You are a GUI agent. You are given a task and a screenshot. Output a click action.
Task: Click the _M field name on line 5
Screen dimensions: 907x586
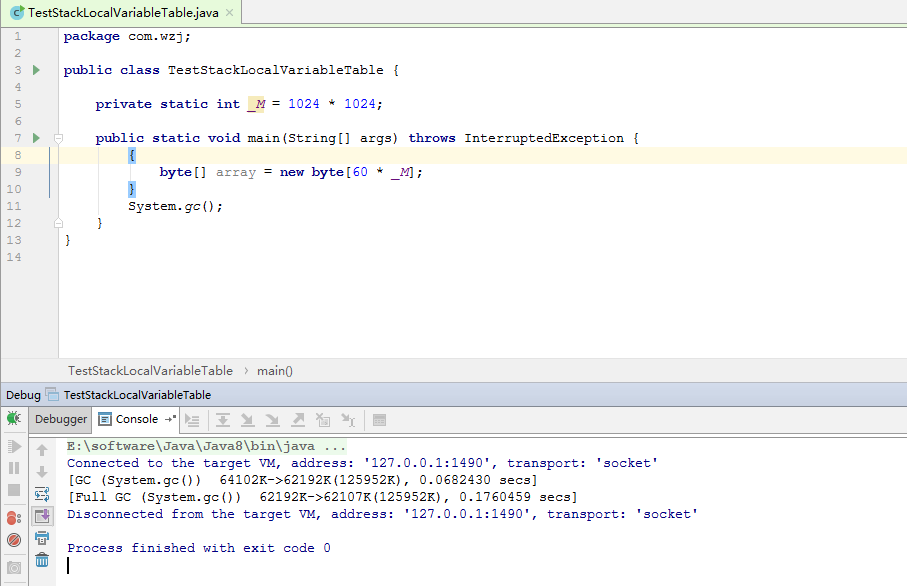[256, 104]
